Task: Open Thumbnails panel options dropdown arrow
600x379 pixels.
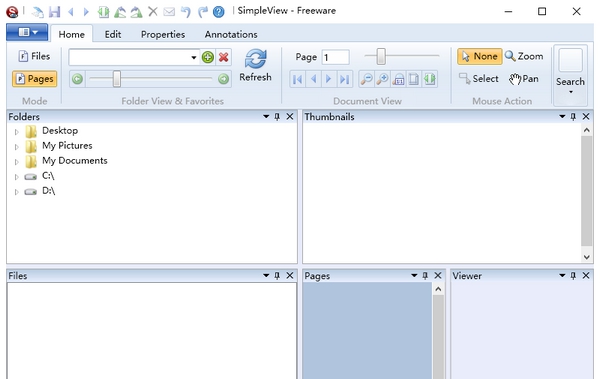Action: click(562, 116)
